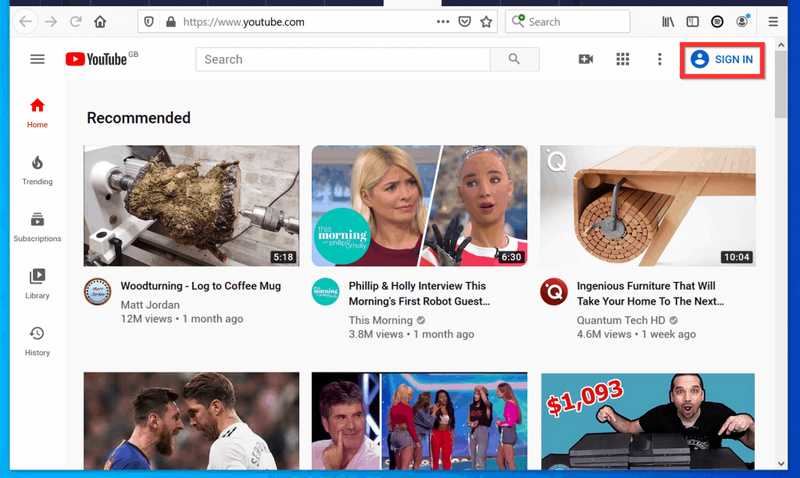Reload the page with refresh icon
Screen dimensions: 800x478
pyautogui.click(x=76, y=22)
